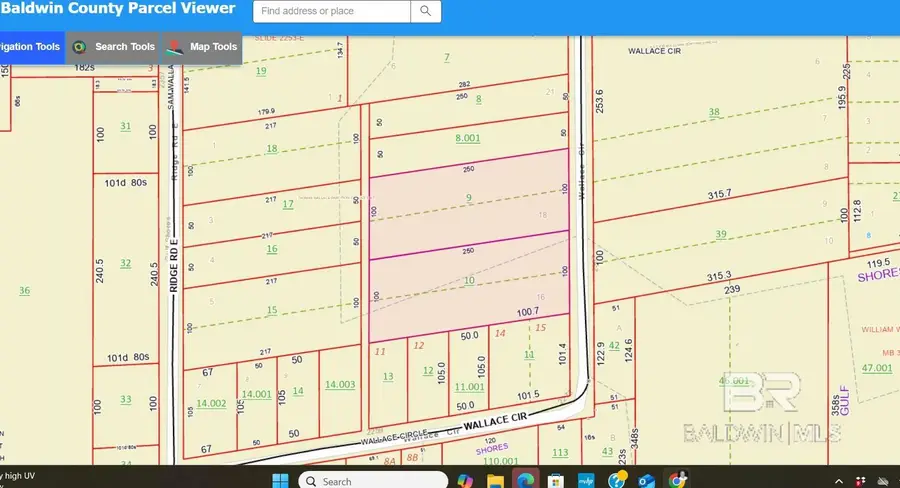Open the Windows Start menu
The image size is (900, 488).
tap(280, 481)
